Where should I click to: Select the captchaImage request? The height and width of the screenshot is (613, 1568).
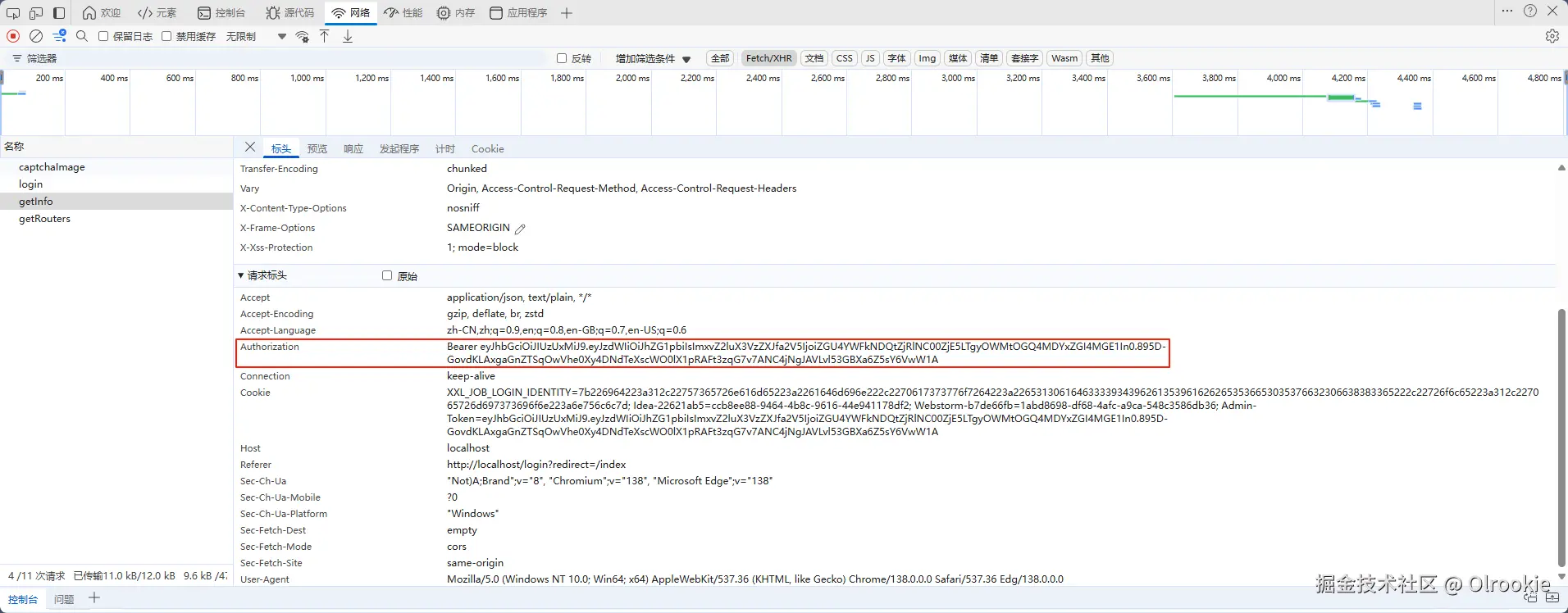point(116,167)
